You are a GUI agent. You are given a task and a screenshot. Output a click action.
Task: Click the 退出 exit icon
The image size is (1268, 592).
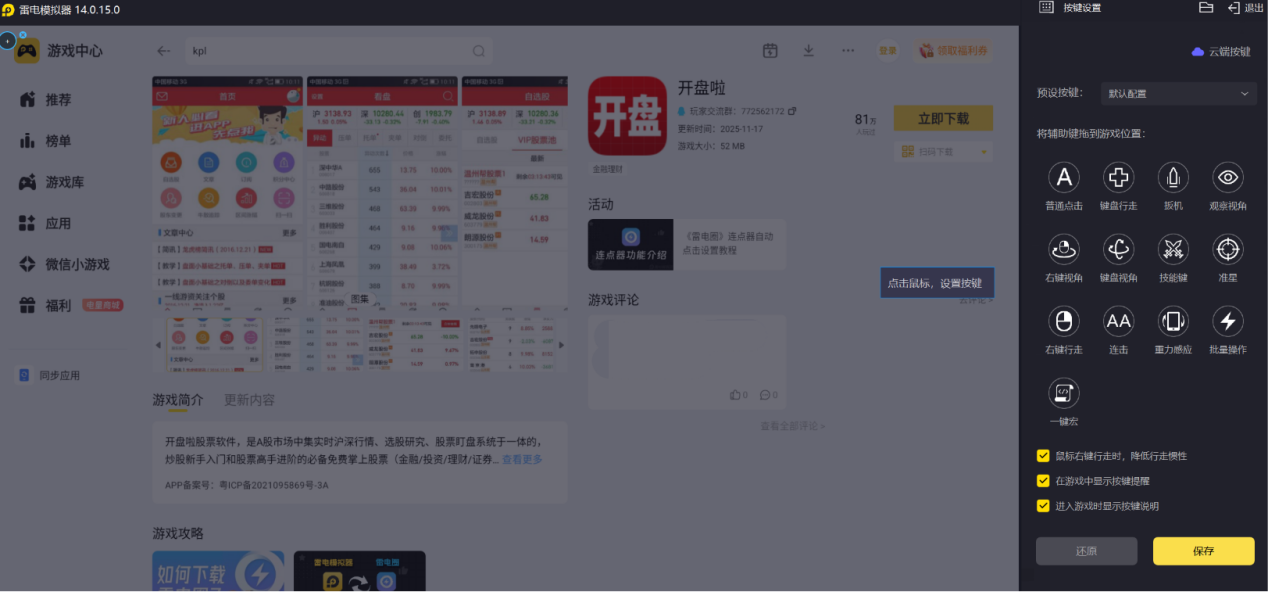coord(1234,7)
